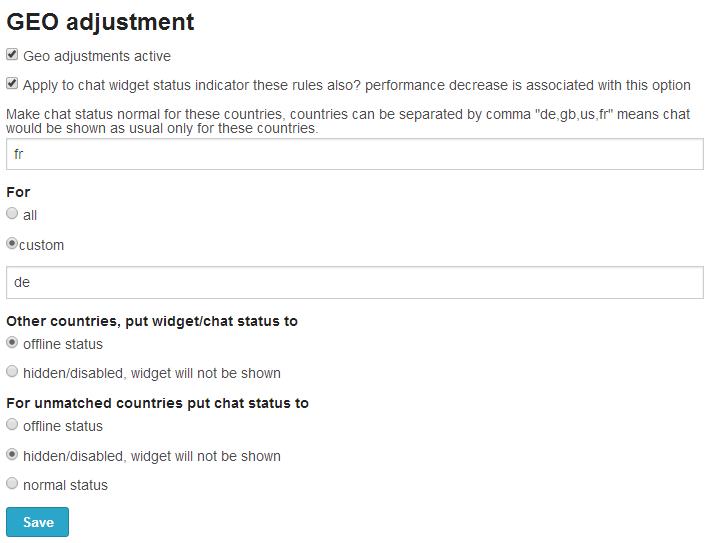
Task: Click the 'For unmatched countries put chat status to' heading
Action: coord(157,403)
